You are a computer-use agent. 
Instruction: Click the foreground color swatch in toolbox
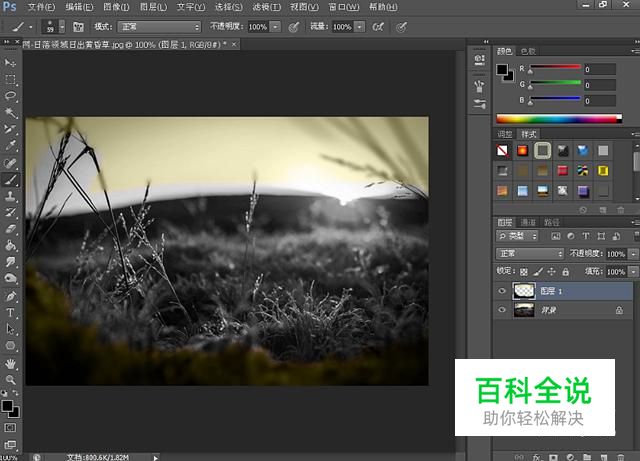(x=7, y=406)
